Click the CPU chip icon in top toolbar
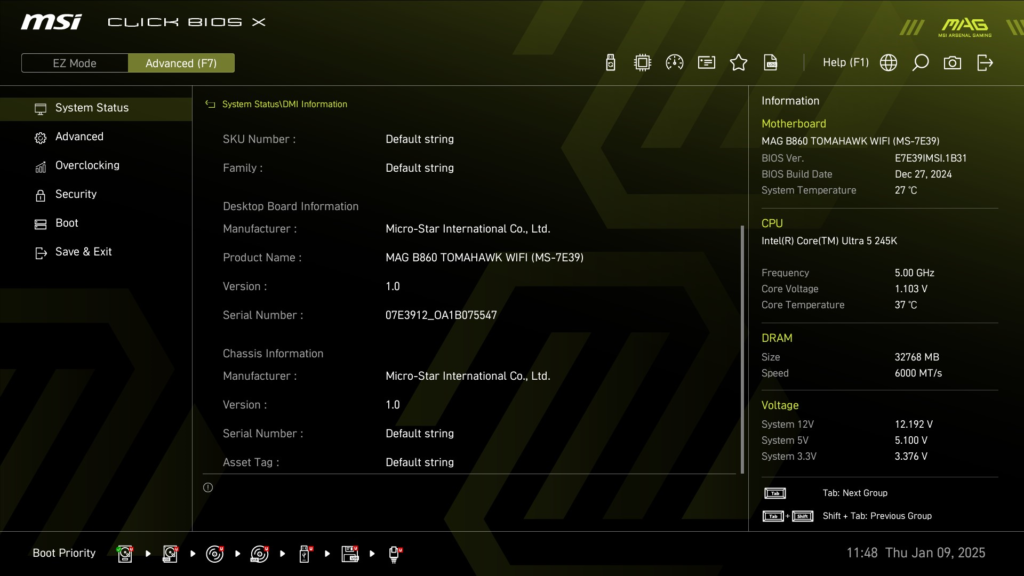Screen dimensions: 1024x576 click(x=642, y=61)
